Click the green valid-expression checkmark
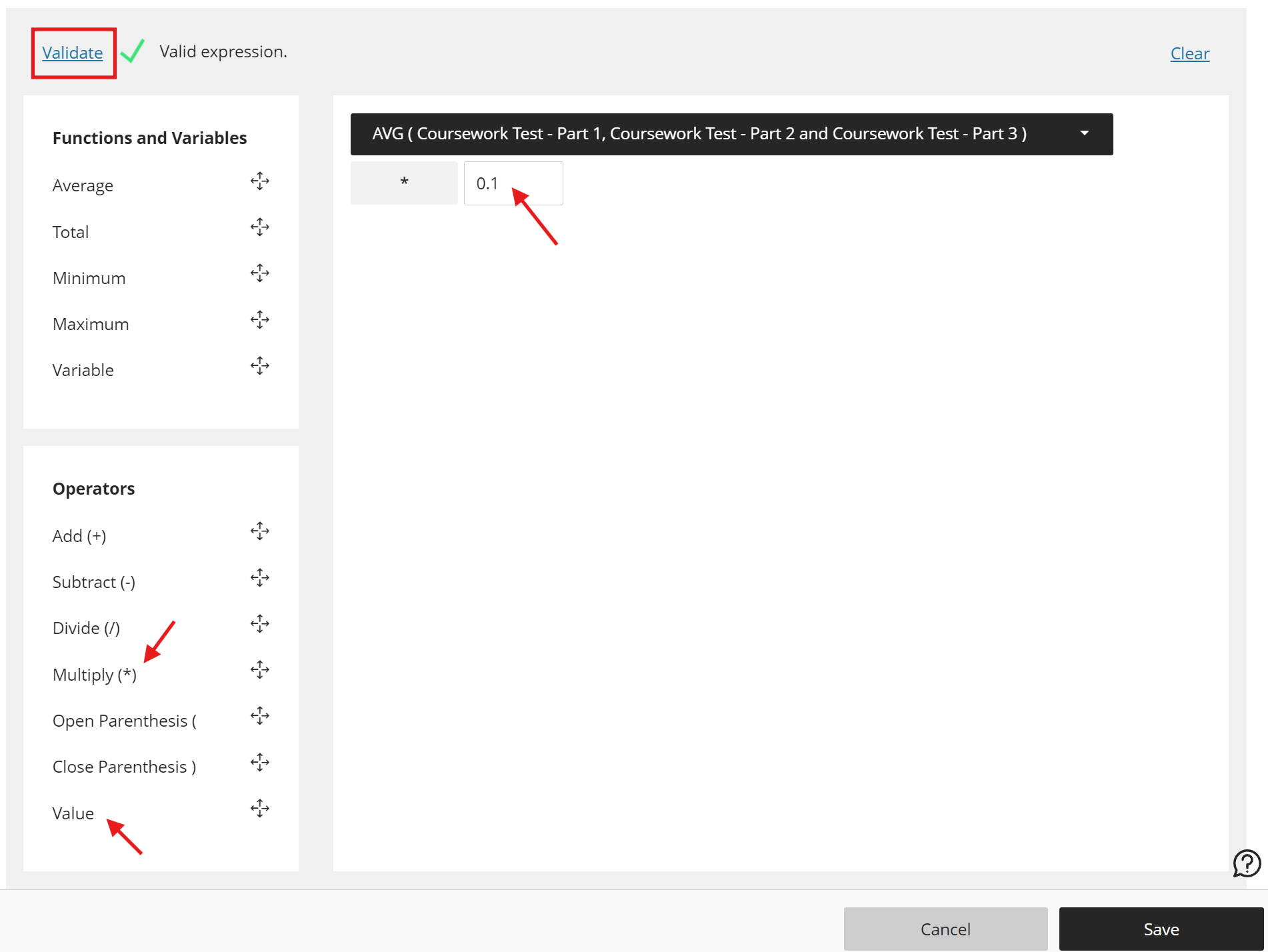The width and height of the screenshot is (1268, 952). 133,51
